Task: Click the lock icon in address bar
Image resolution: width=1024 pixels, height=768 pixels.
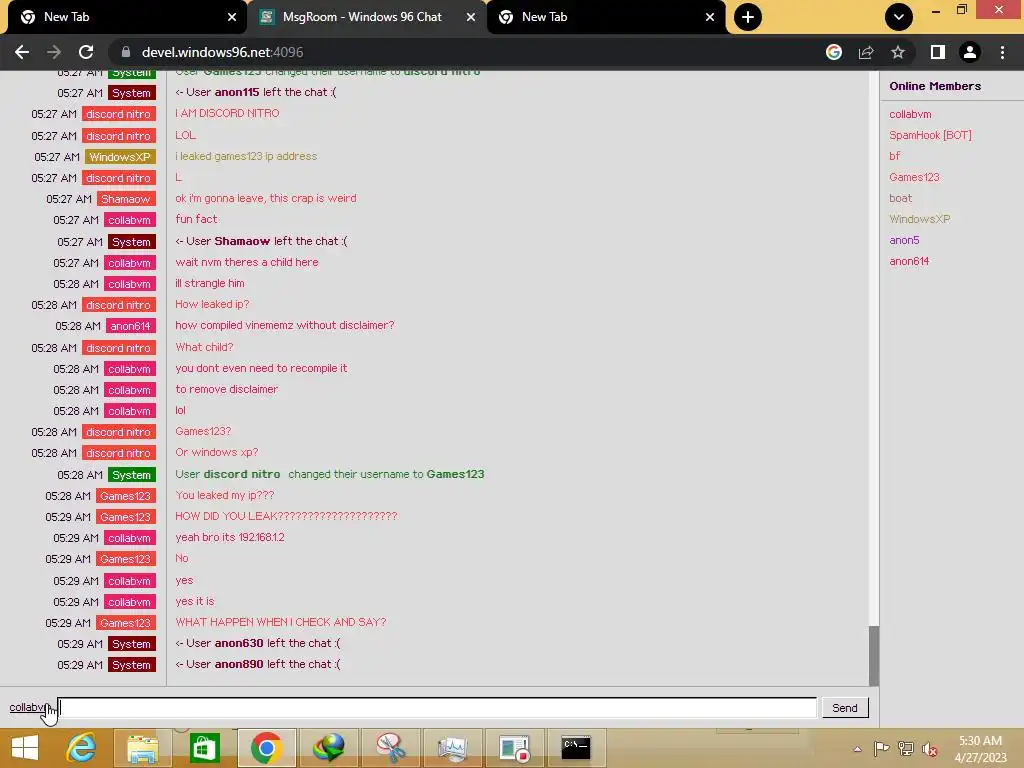Action: (x=126, y=52)
